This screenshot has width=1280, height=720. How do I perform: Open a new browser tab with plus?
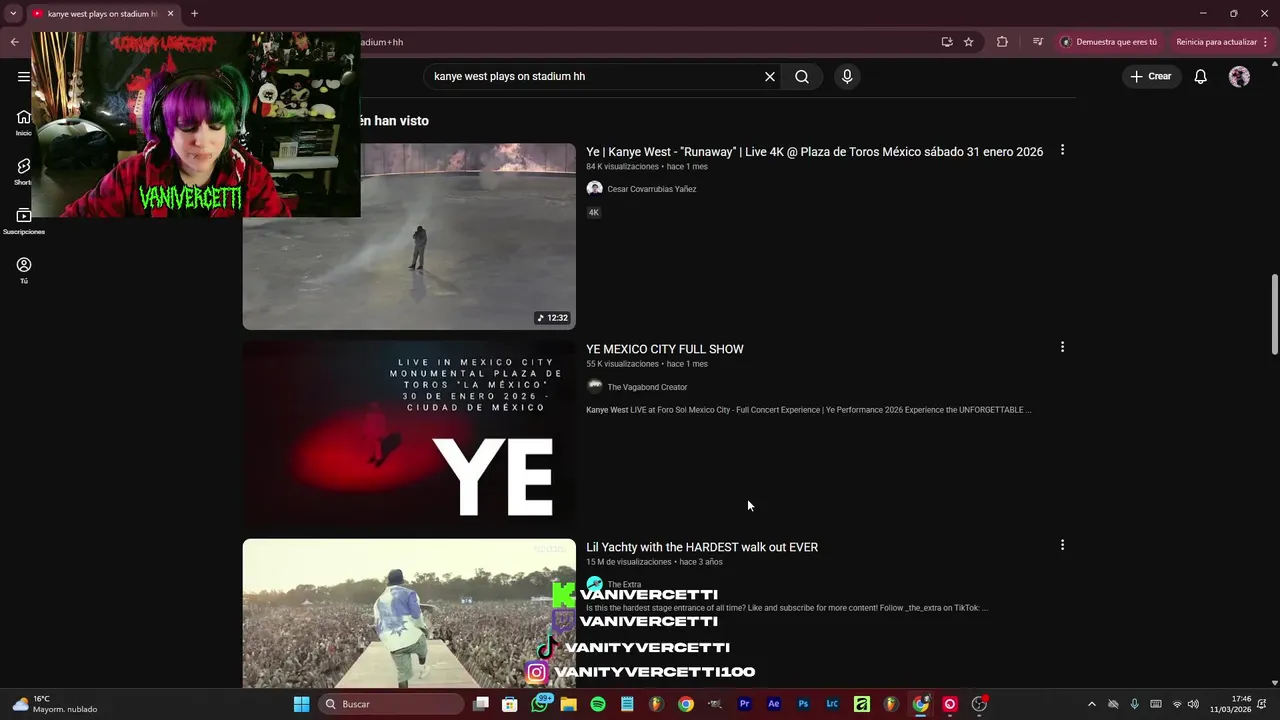click(195, 14)
